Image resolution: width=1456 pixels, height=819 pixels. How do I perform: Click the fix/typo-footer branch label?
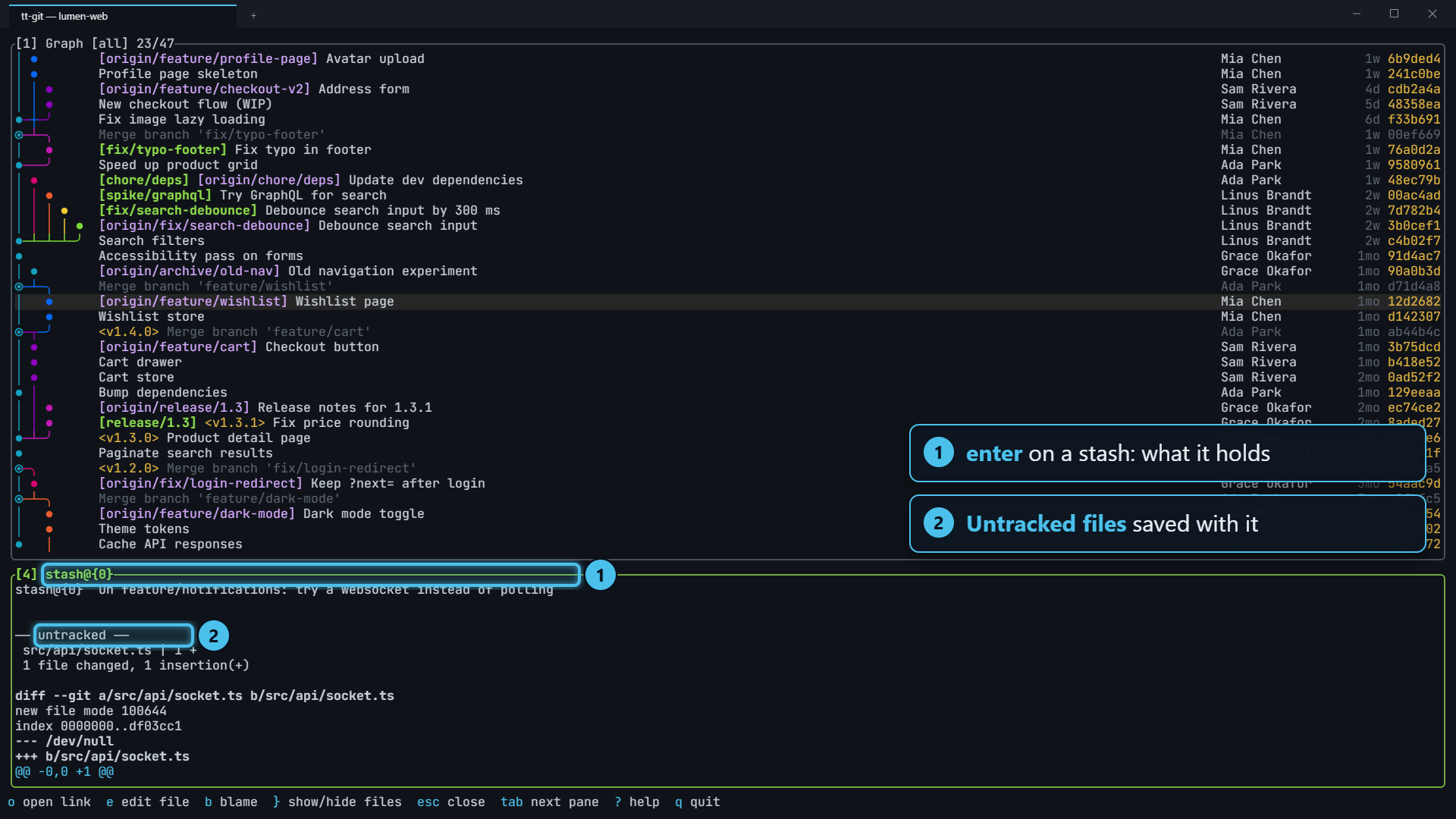point(162,149)
